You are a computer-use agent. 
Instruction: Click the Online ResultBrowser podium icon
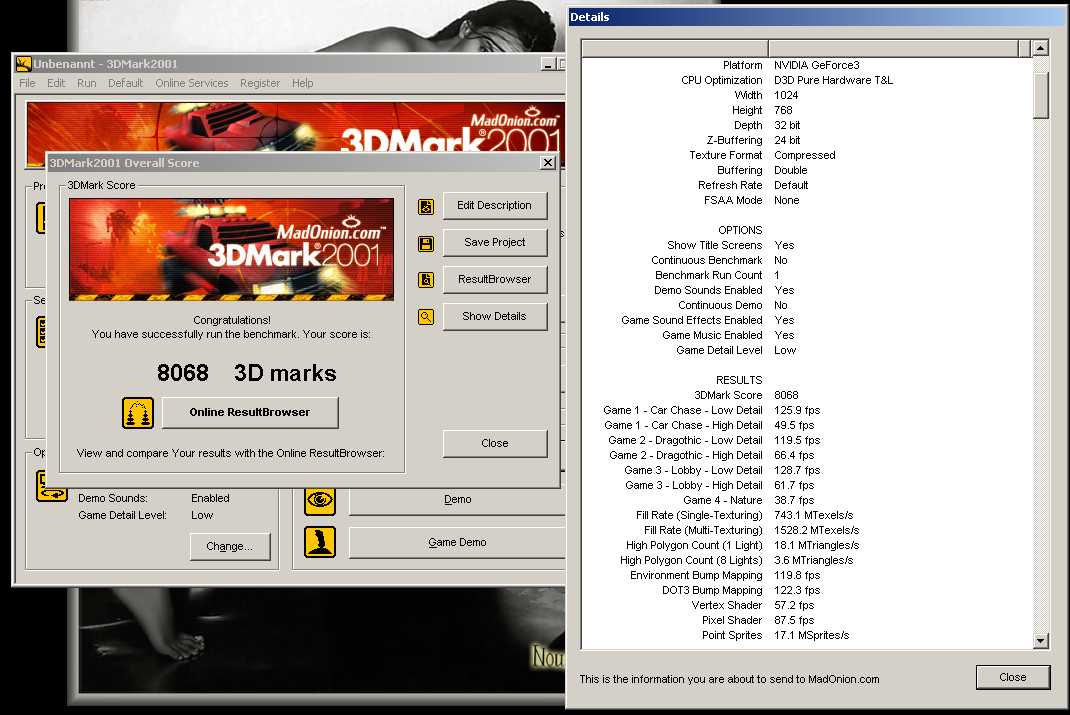click(x=138, y=413)
